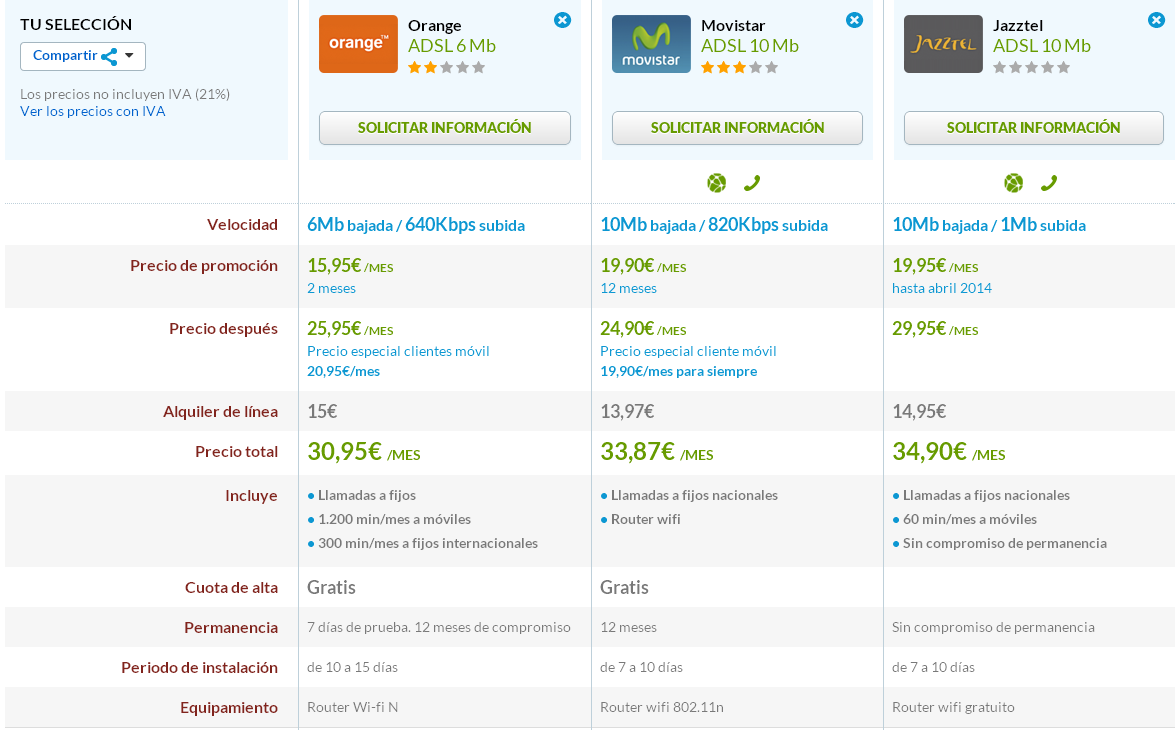Click the 'Precio después' row label
Viewport: 1175px width, 730px height.
pos(223,329)
